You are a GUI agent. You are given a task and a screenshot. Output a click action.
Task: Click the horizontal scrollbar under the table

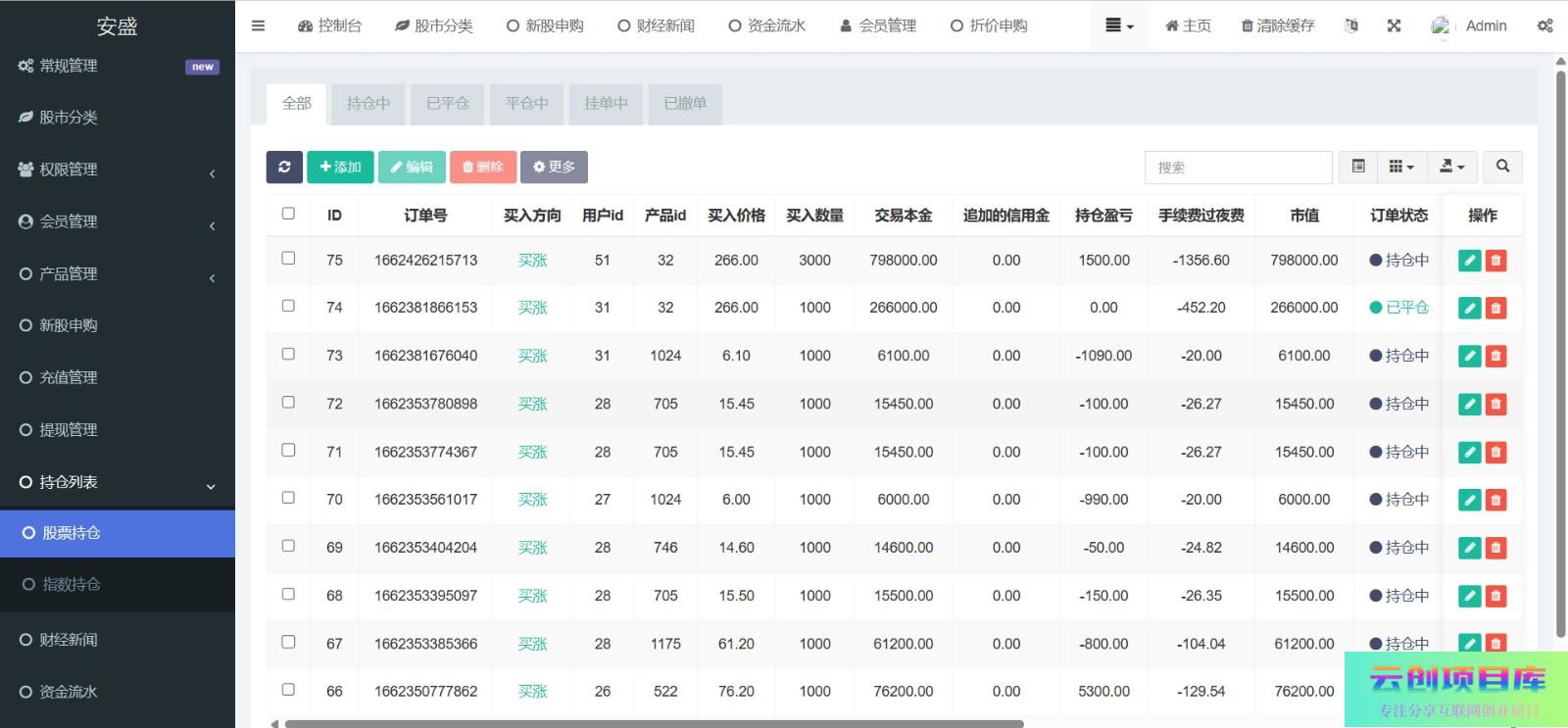coord(654,724)
